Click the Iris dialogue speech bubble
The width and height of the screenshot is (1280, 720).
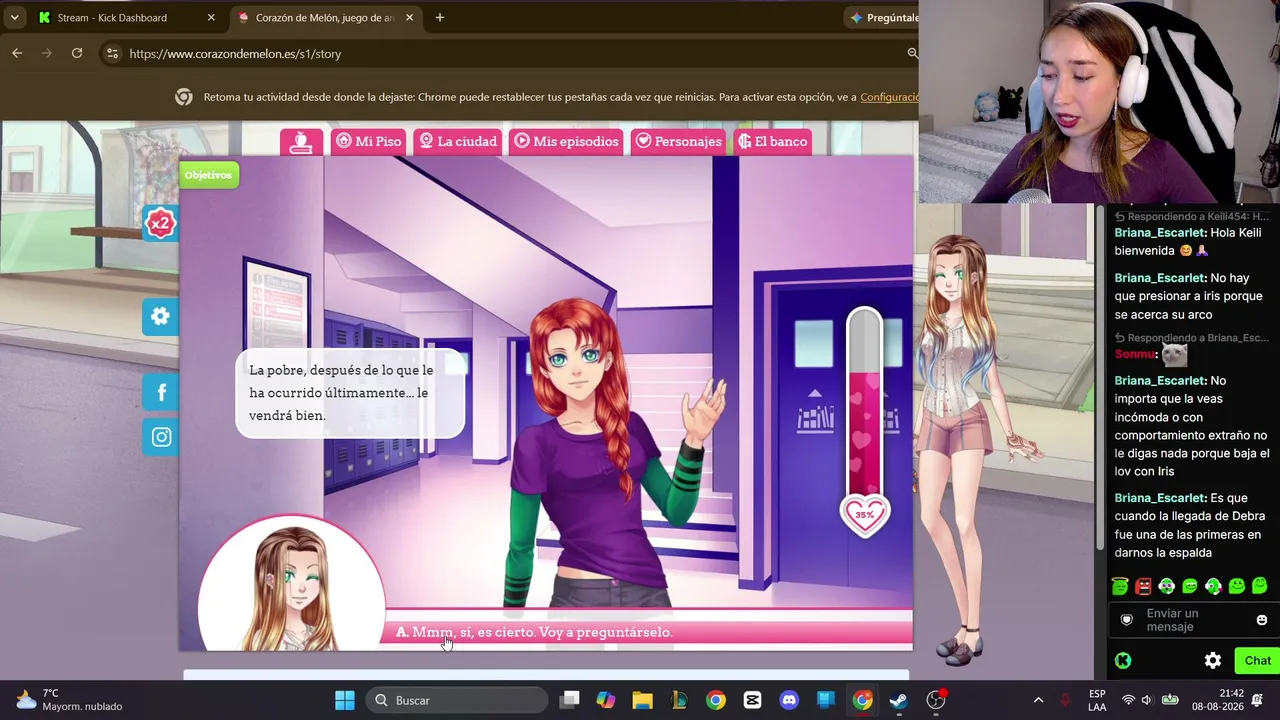pos(350,393)
